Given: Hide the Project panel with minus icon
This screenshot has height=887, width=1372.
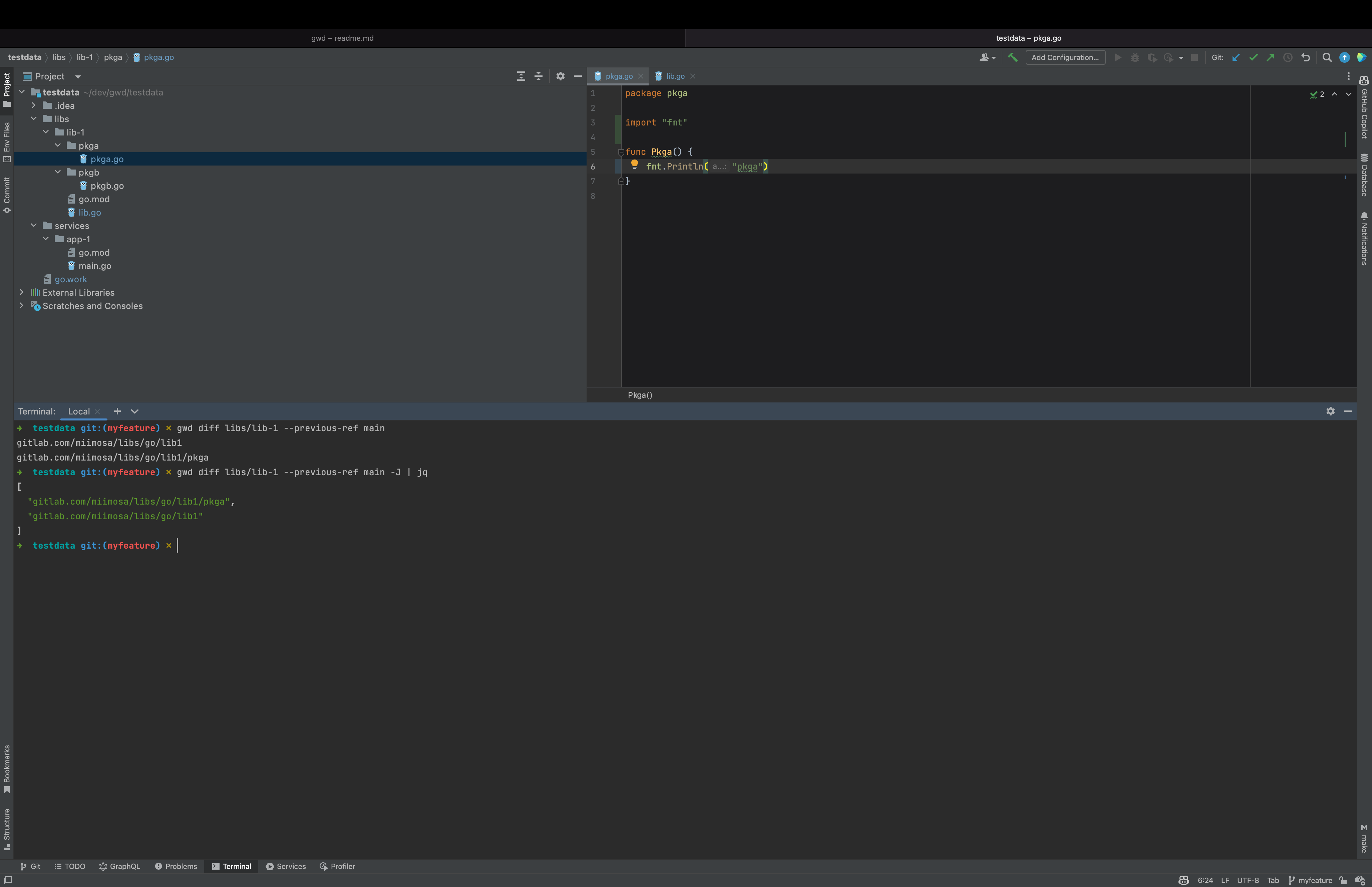Looking at the screenshot, I should tap(578, 76).
